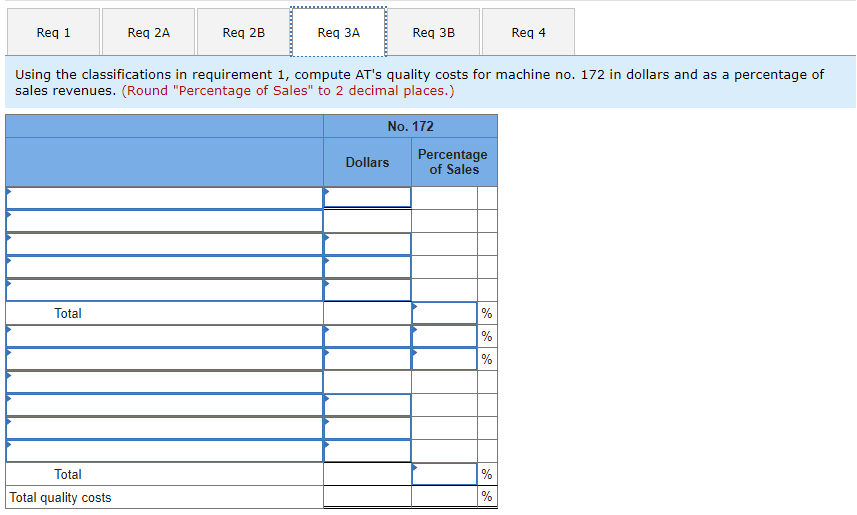Click the percentage field in the first Total row
Image resolution: width=857 pixels, height=515 pixels.
click(444, 313)
